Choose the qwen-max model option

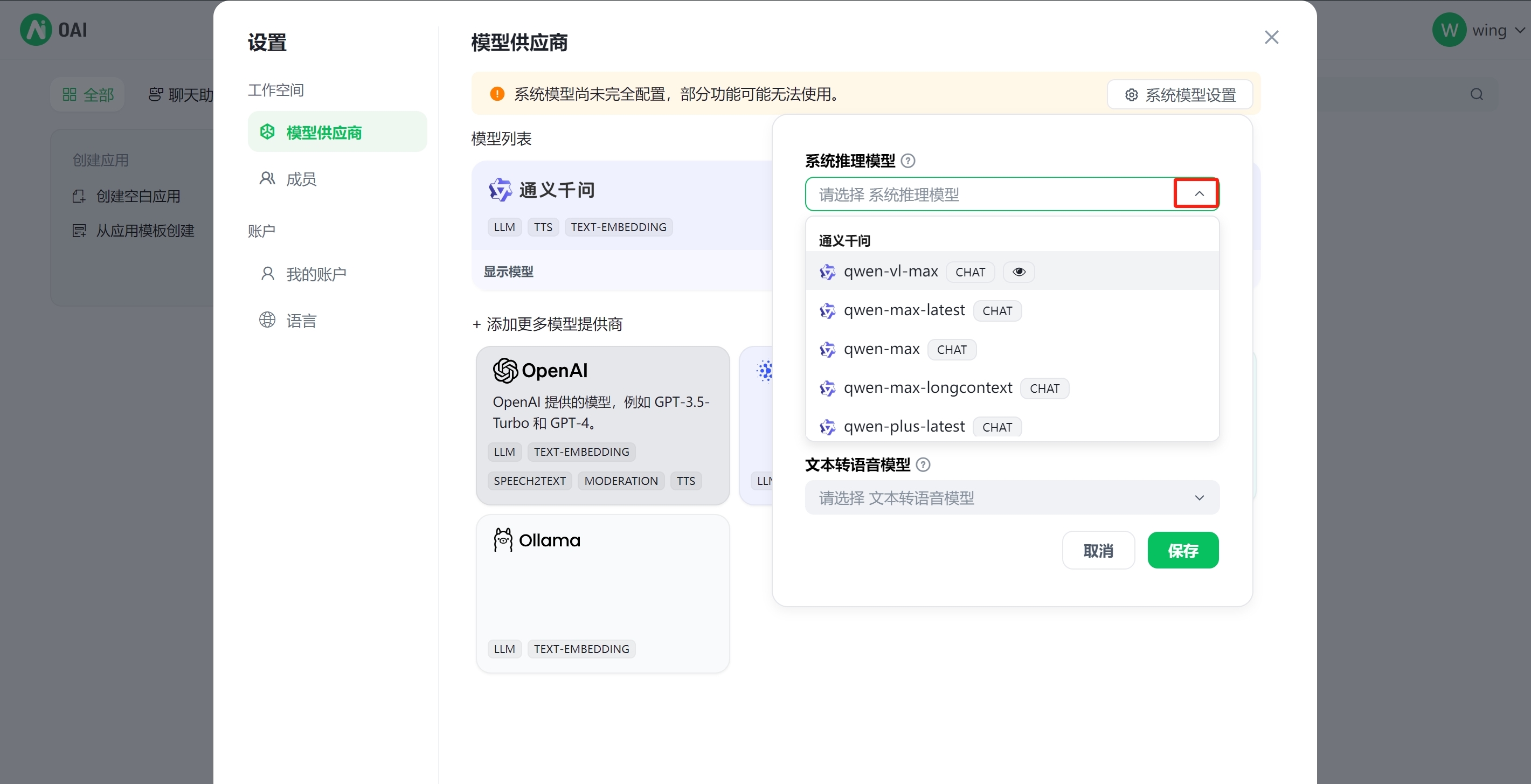click(x=1012, y=349)
